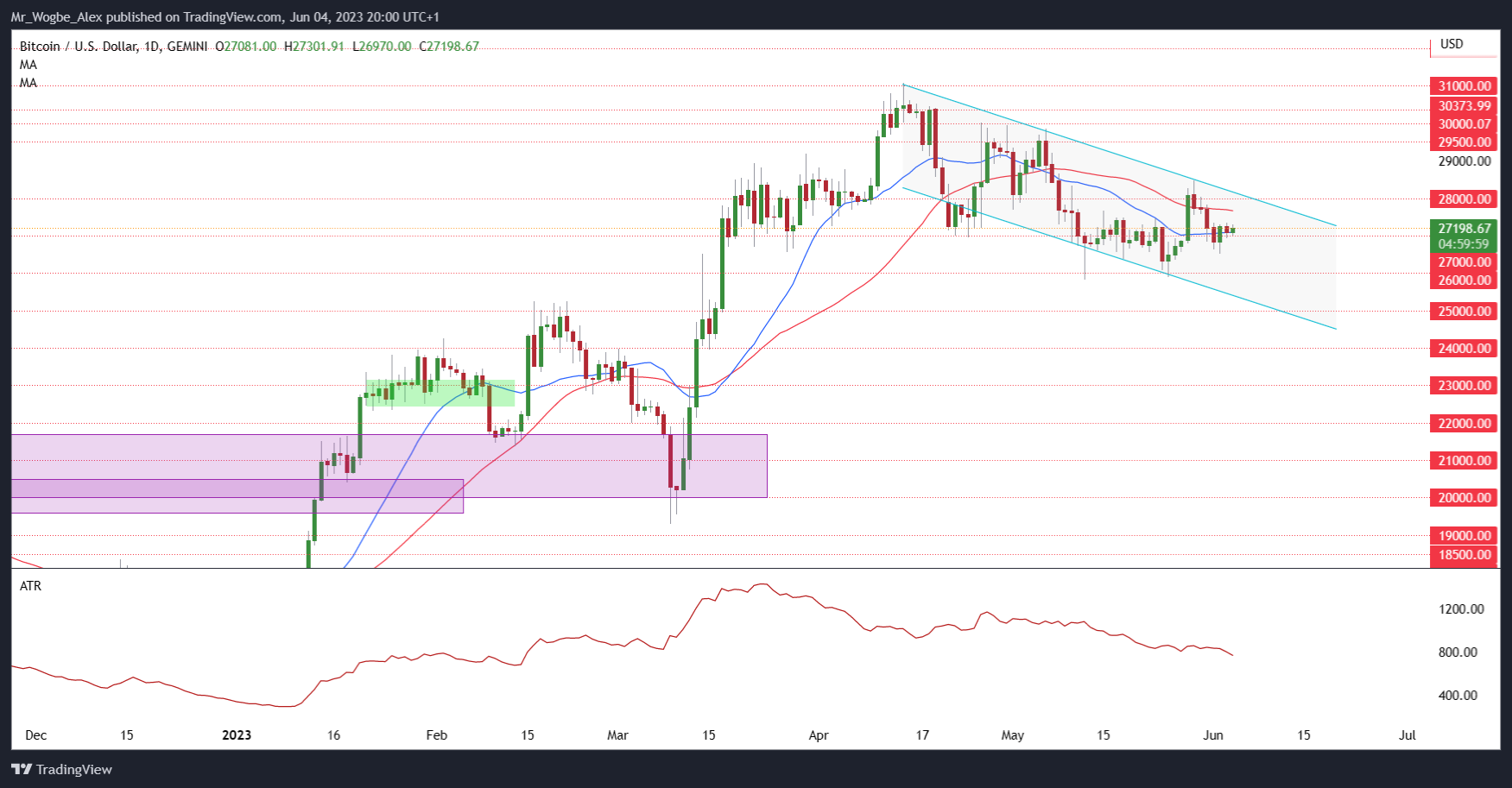Click the TradingView logo icon
Screen dimensions: 1512x788
[x=22, y=769]
